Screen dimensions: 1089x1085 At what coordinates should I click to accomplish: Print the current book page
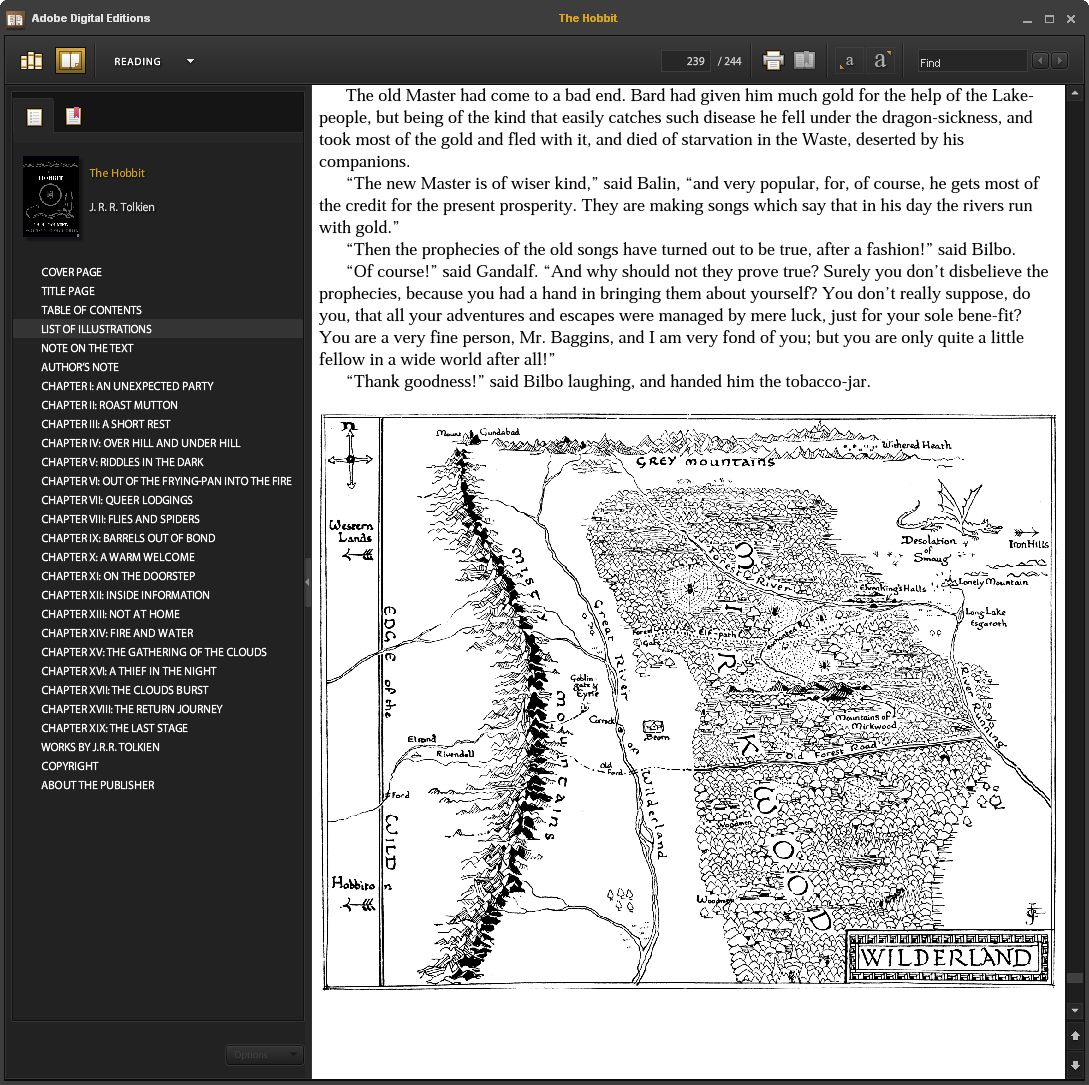click(x=772, y=61)
